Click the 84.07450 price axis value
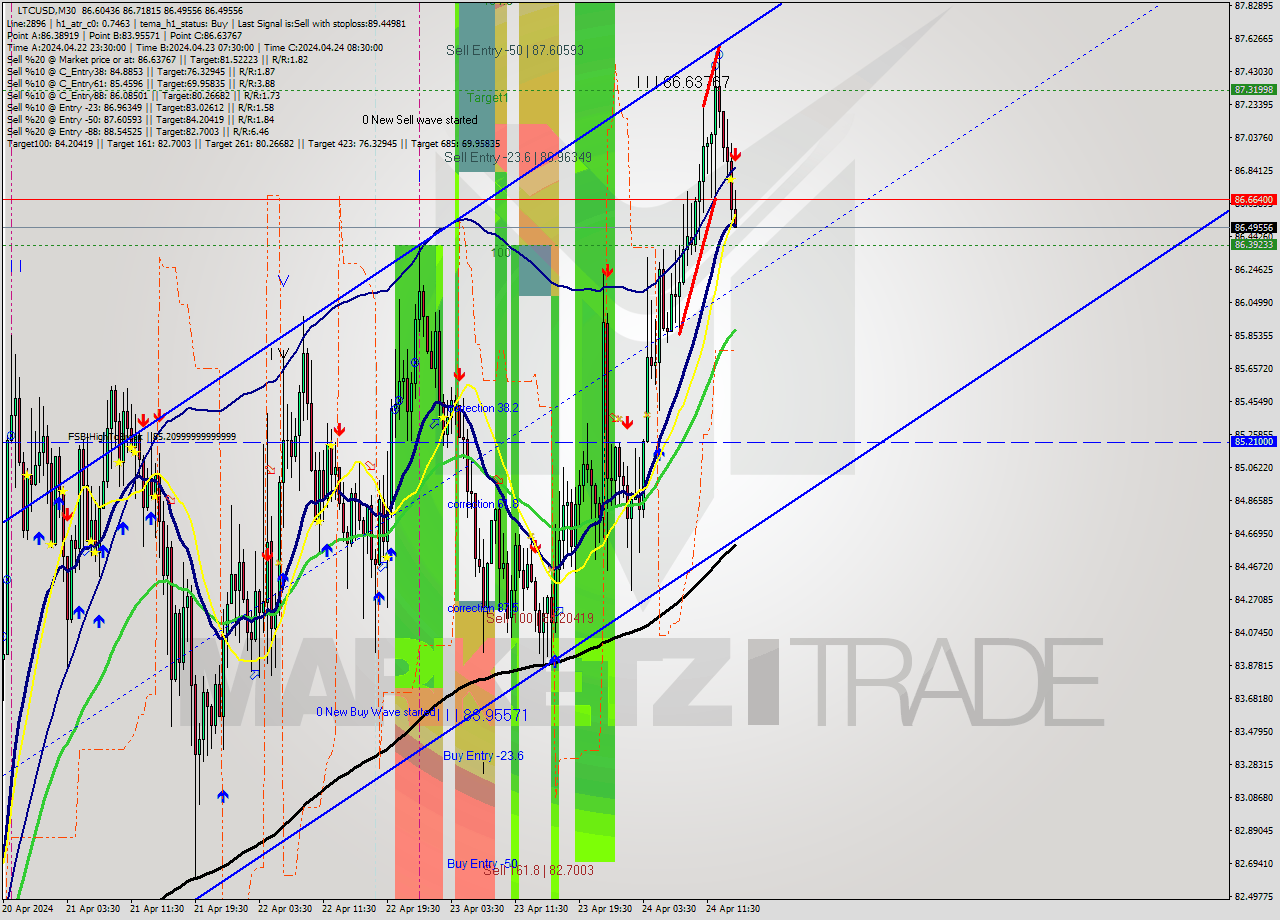1280x920 pixels. pos(1253,632)
